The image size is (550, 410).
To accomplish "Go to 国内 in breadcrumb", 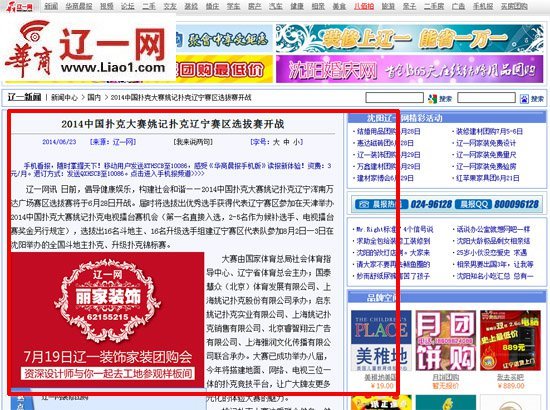I will pos(94,98).
